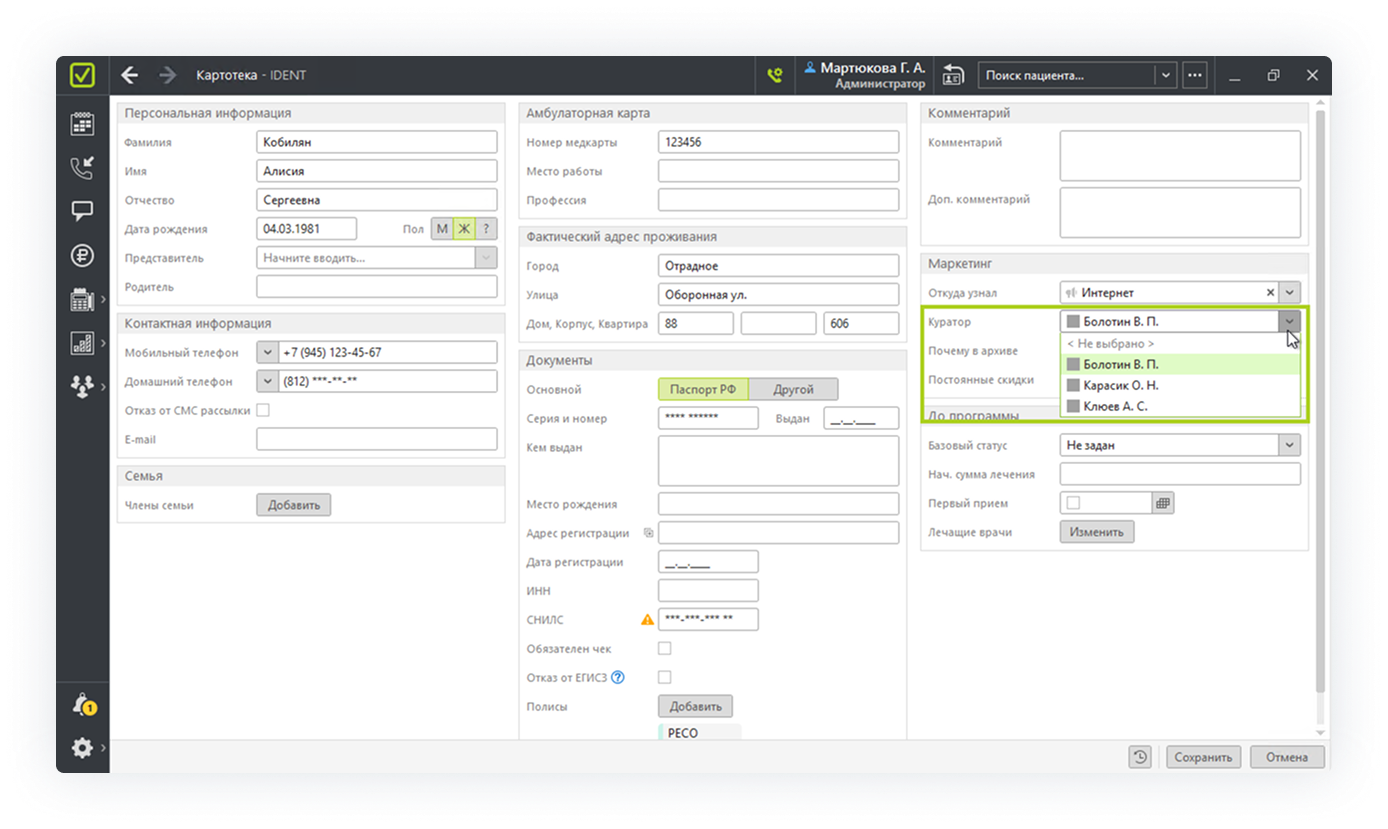Click the Город input field
The width and height of the screenshot is (1388, 829).
[x=779, y=266]
